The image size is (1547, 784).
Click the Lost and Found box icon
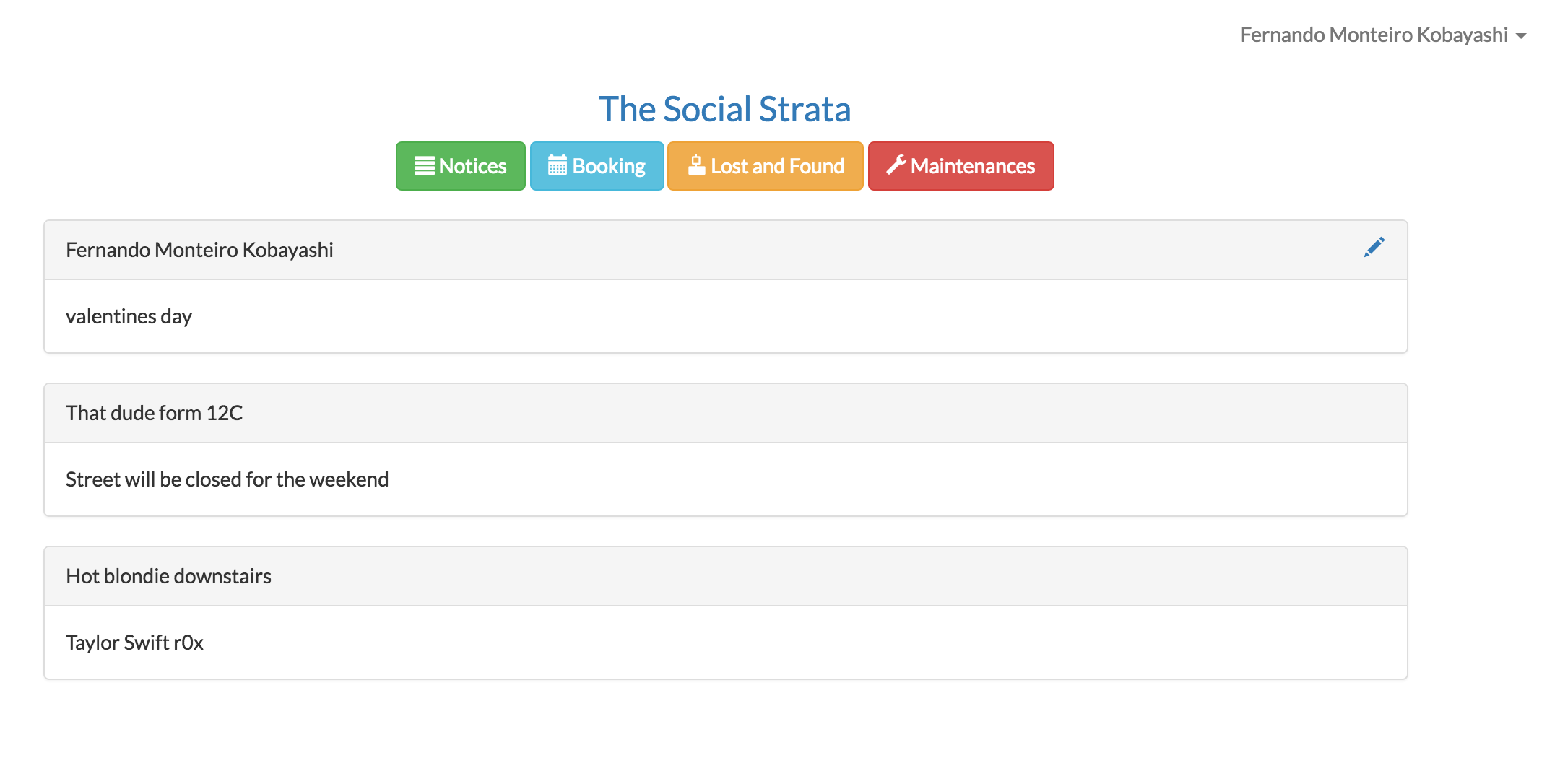coord(696,165)
